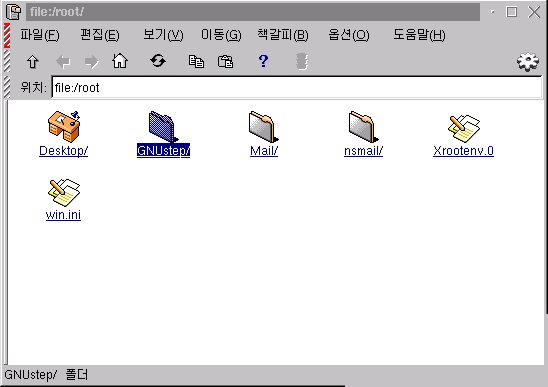Screen dimensions: 548x387
Task: Open the 보기(V) view menu
Action: click(x=163, y=35)
